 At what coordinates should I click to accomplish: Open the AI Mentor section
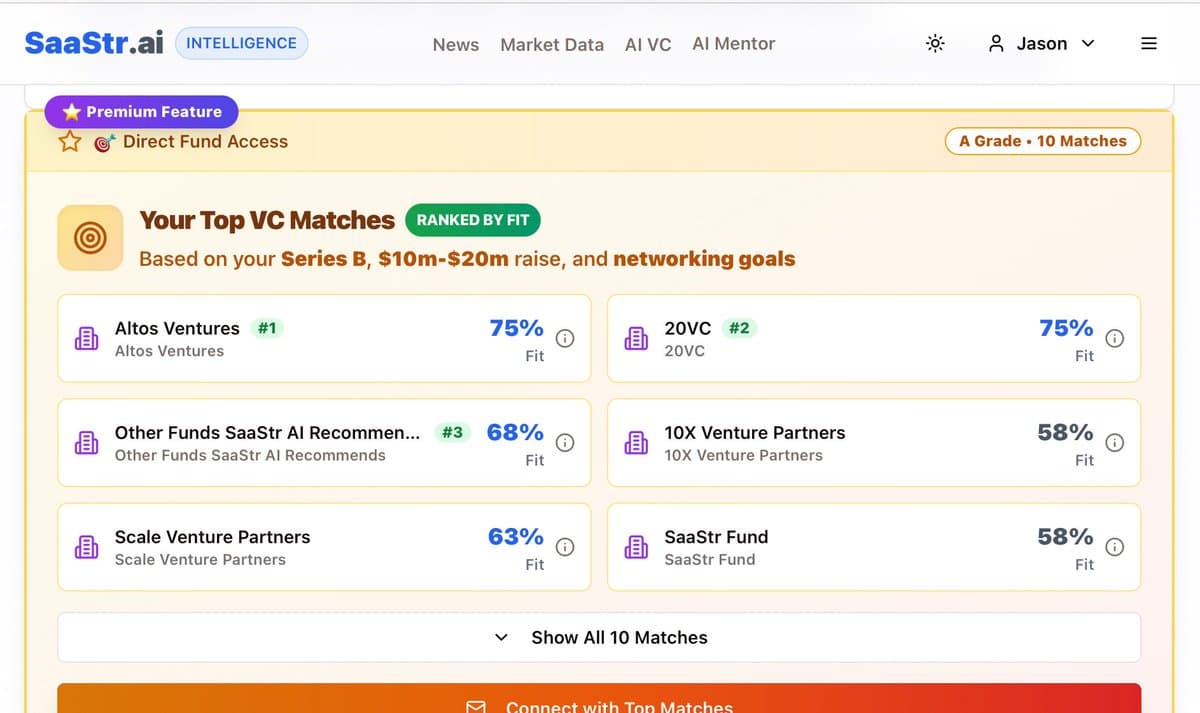click(733, 43)
